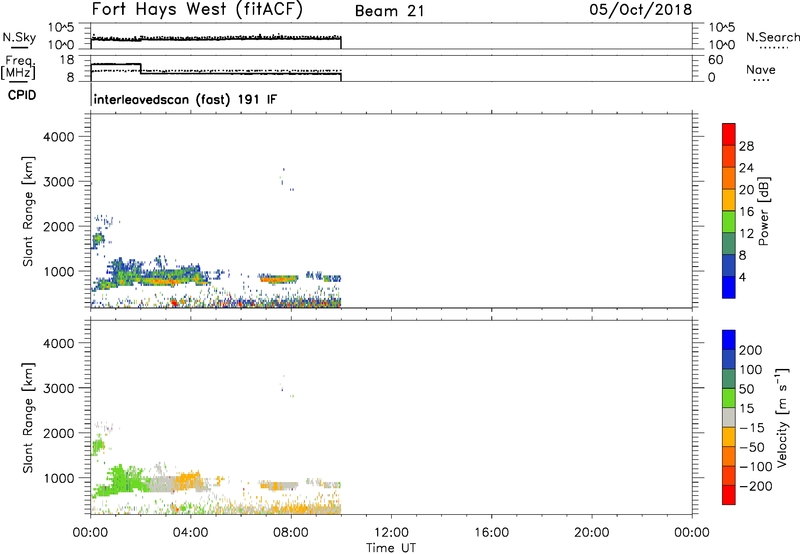Click the "Nave" legend label
This screenshot has width=800, height=554.
point(761,69)
